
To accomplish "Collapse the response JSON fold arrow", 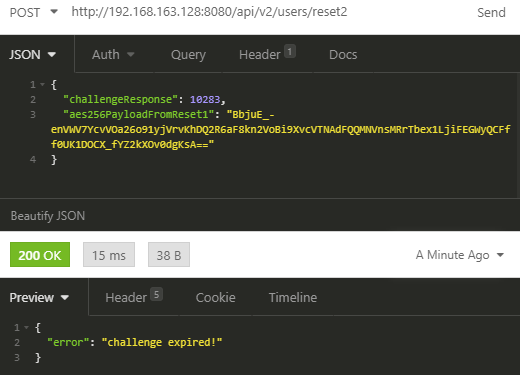I will tap(26, 328).
